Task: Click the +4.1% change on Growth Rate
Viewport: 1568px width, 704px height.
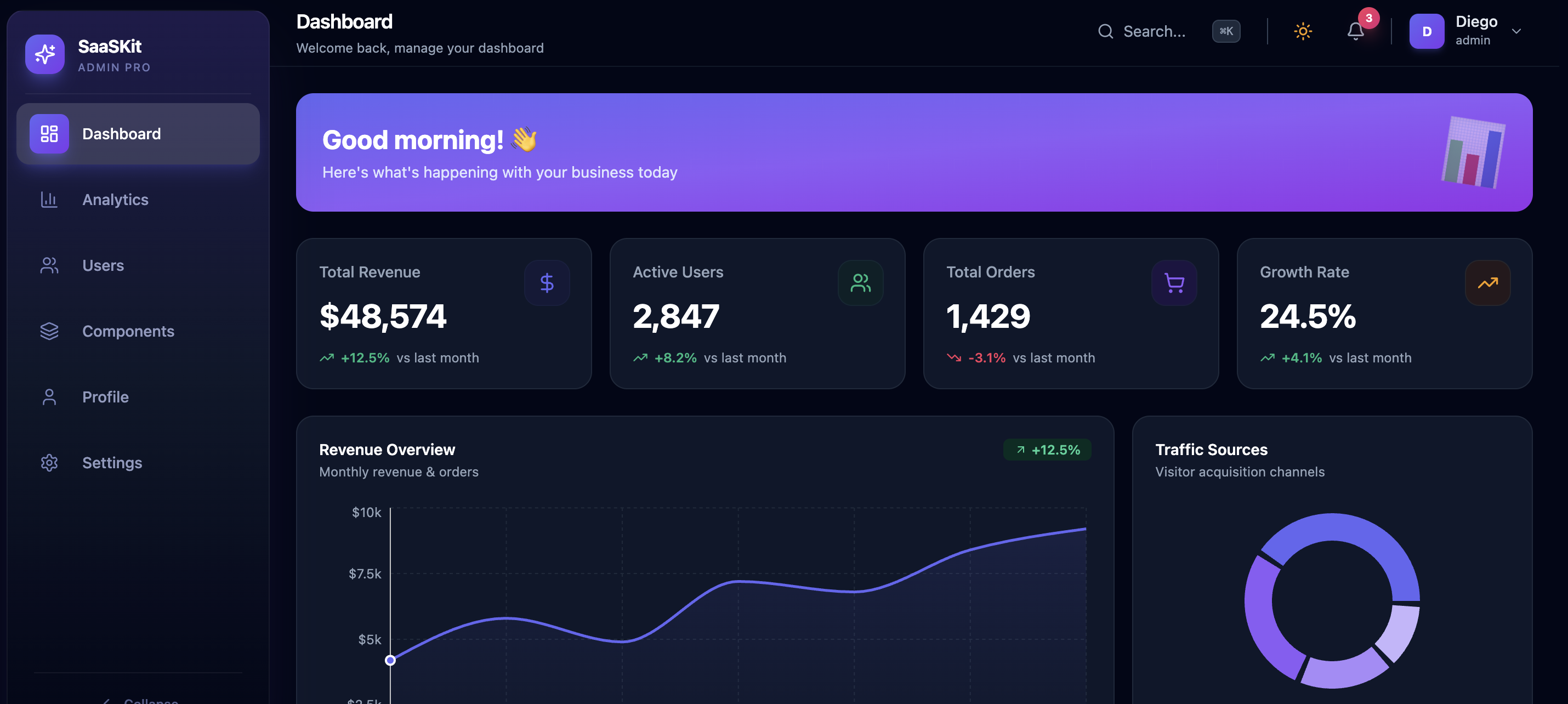Action: pos(1302,358)
